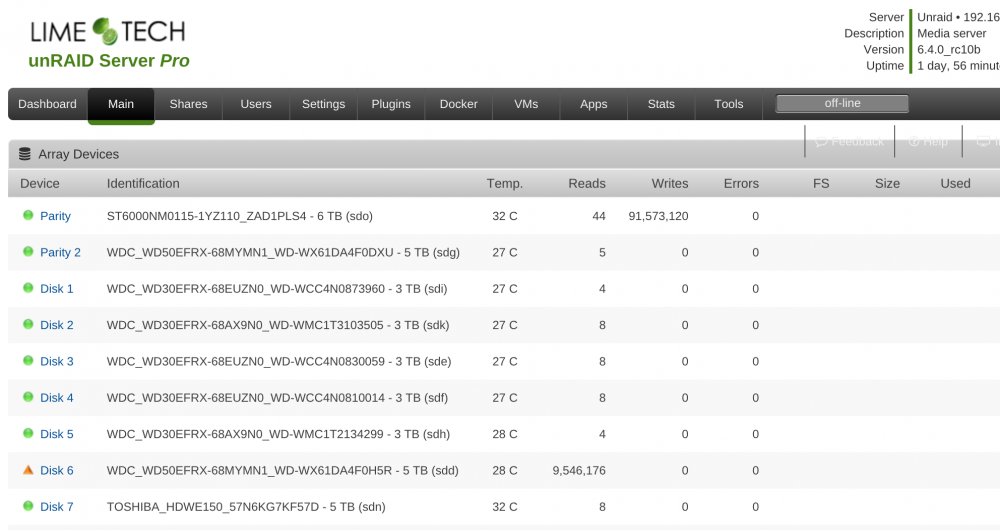The height and width of the screenshot is (530, 1000).
Task: Open the Disk 6 link
Action: click(57, 470)
